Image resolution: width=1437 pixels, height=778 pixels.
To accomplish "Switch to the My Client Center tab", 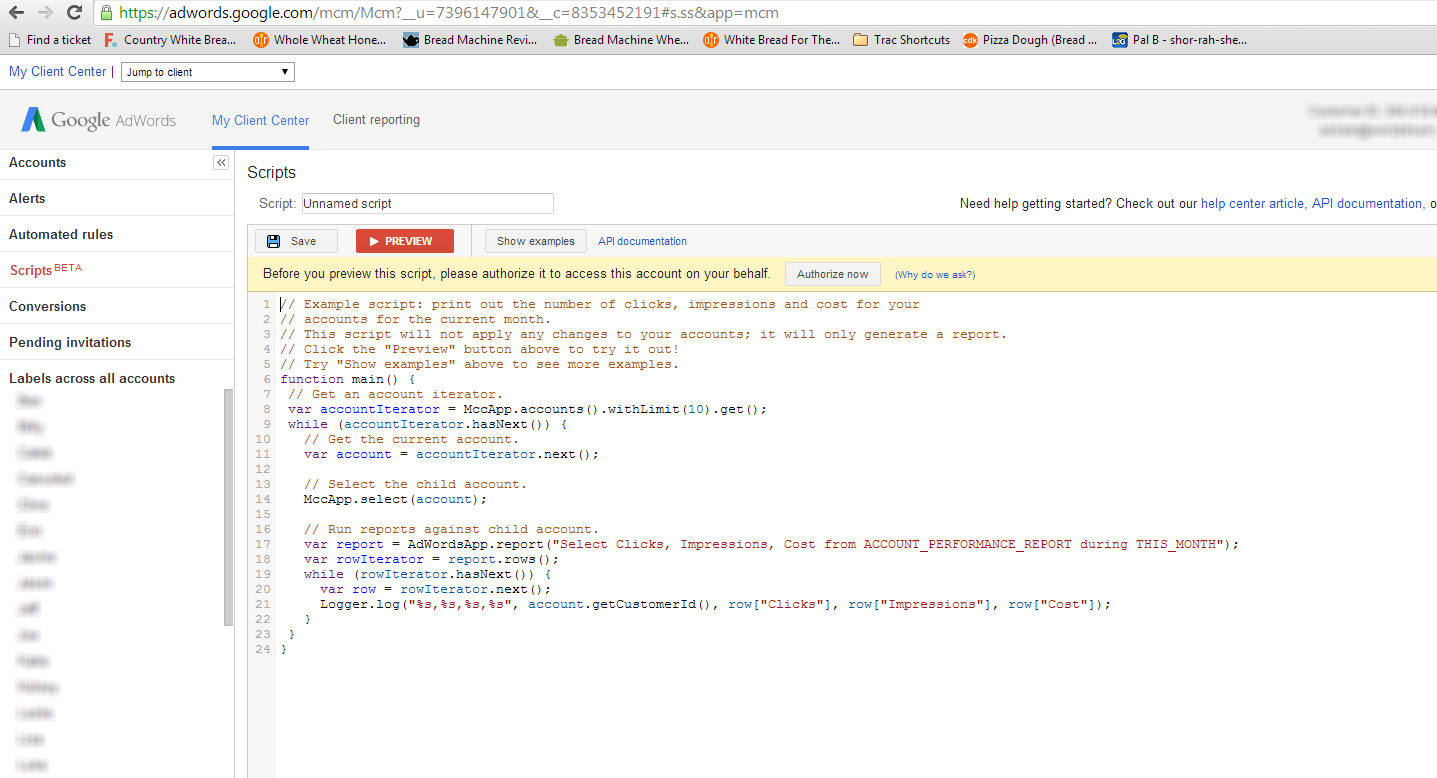I will (x=261, y=120).
